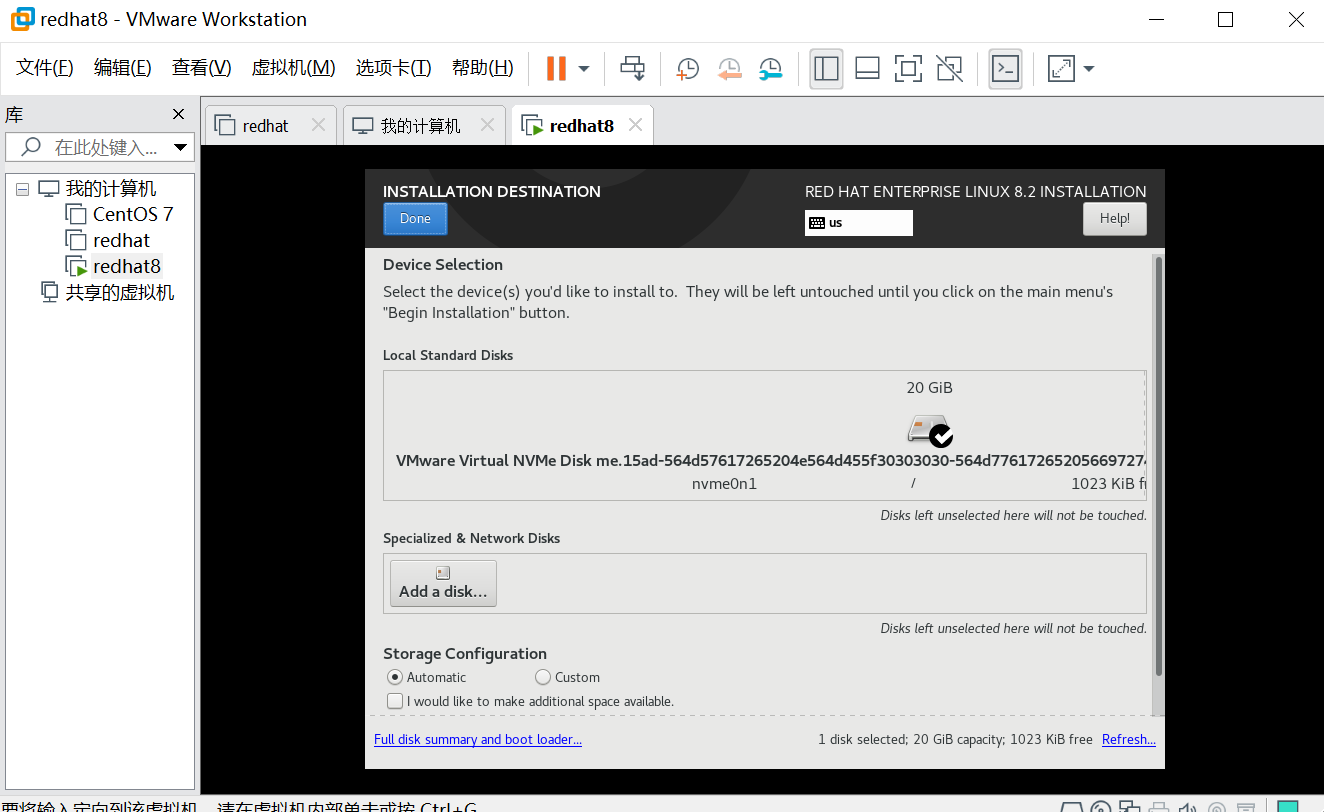Image resolution: width=1324 pixels, height=812 pixels.
Task: Open the Snapshot Manager wrench-clock icon
Action: 770,68
